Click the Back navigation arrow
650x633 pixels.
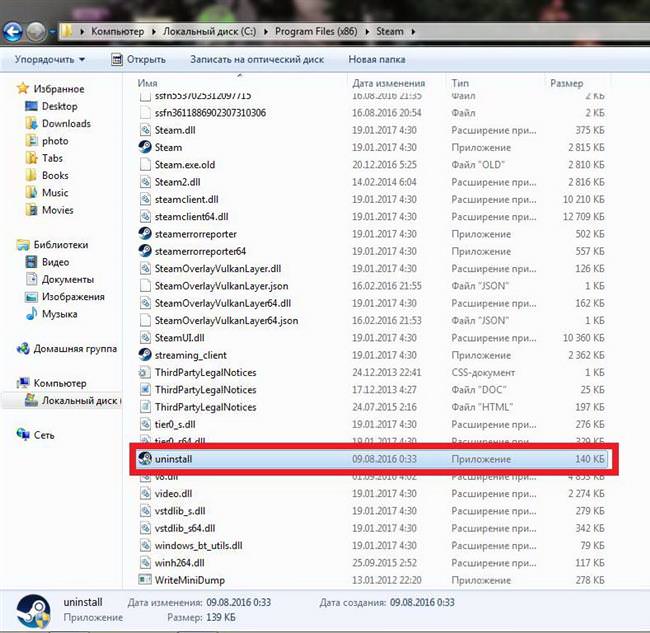(x=12, y=32)
